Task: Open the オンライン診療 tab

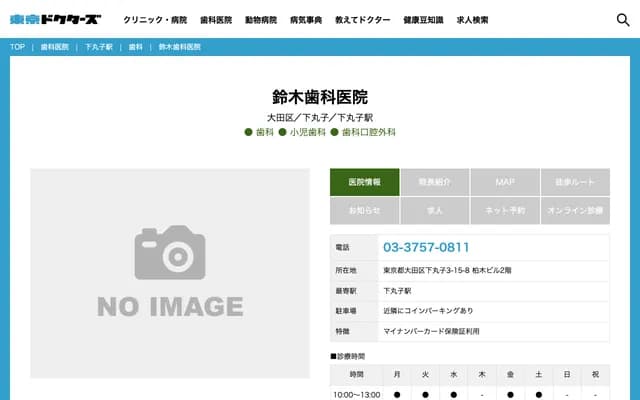Action: click(x=575, y=211)
